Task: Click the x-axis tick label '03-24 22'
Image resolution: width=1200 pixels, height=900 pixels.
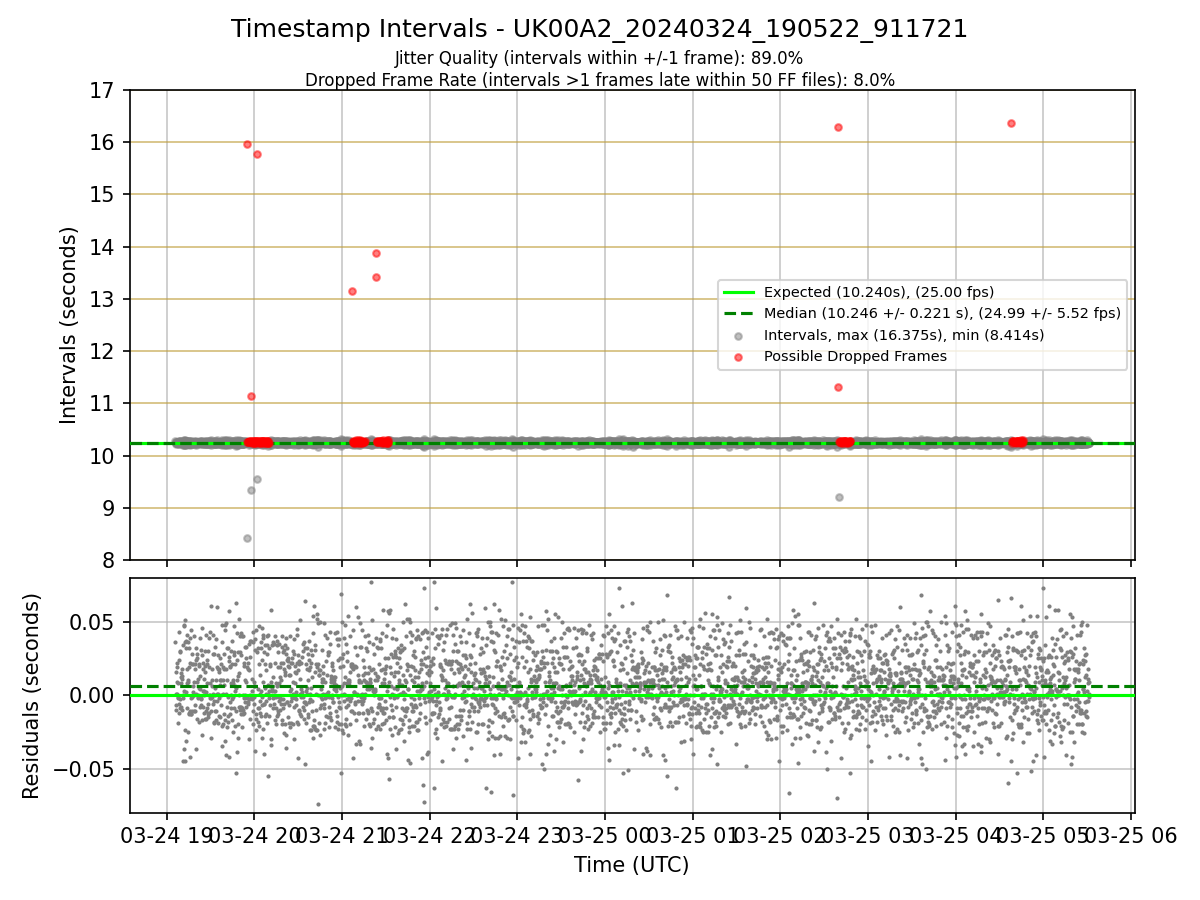Action: click(429, 835)
